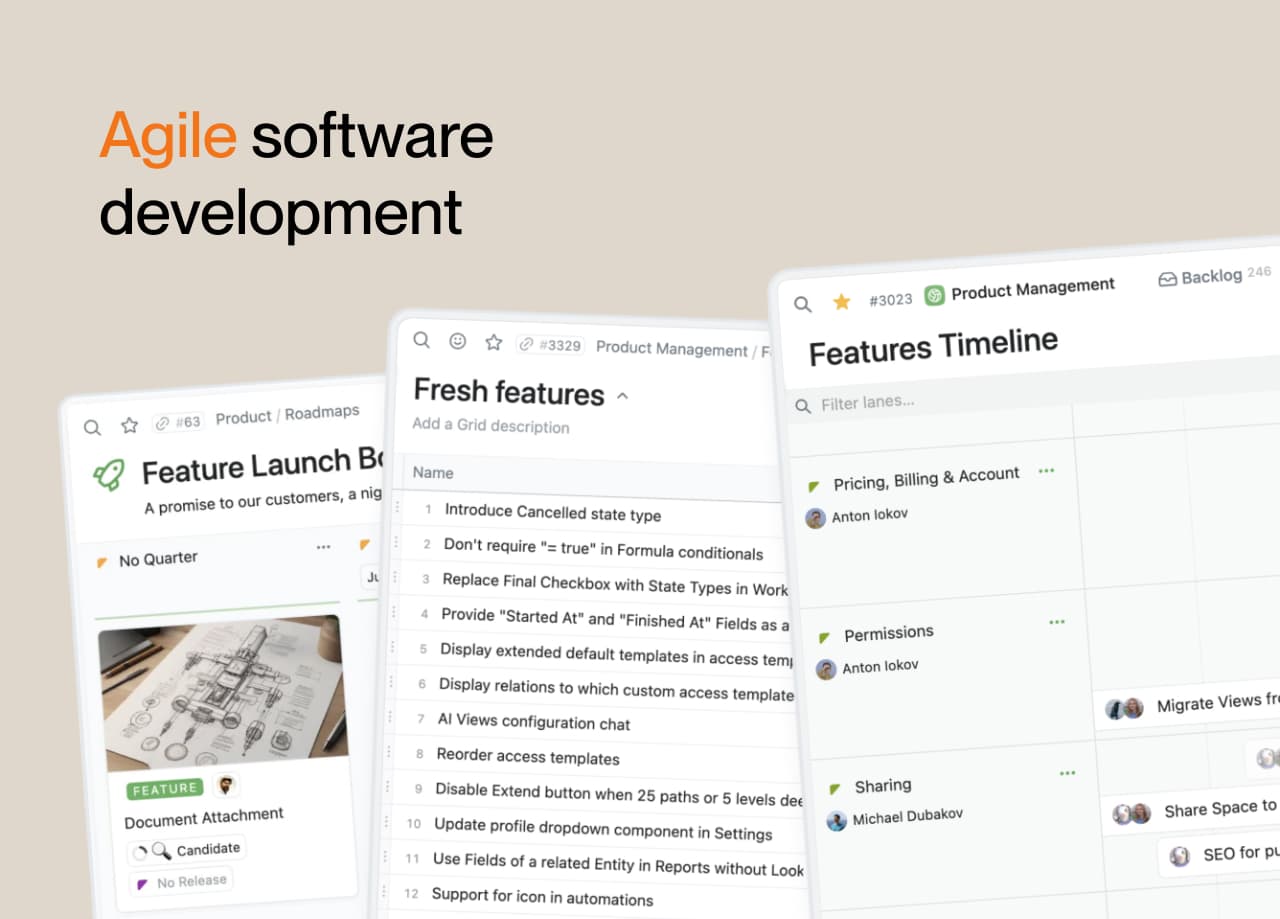1280x919 pixels.
Task: Open row Use Fields of a related Entity
Action: click(x=618, y=865)
